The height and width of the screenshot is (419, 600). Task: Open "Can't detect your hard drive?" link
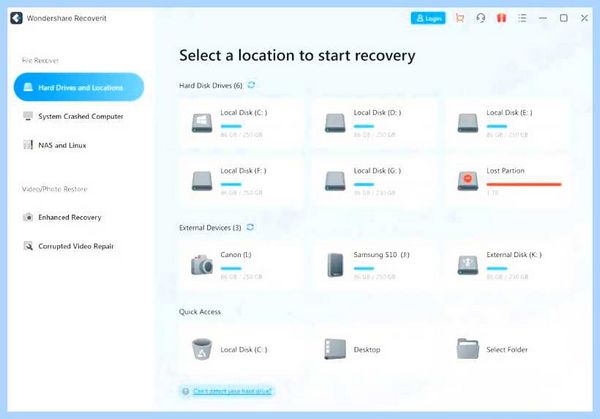click(x=232, y=391)
